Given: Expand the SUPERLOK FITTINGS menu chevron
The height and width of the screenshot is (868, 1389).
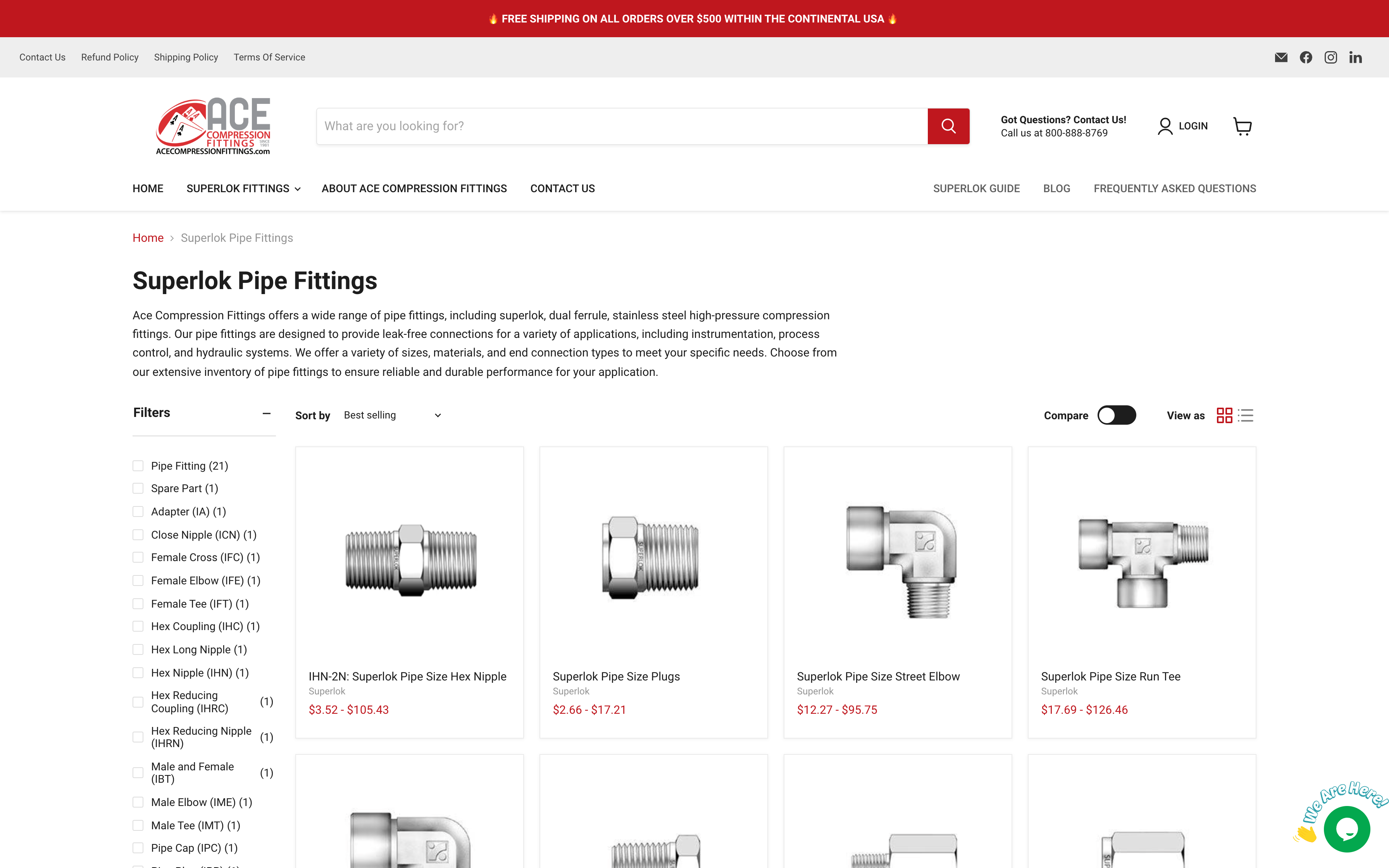Looking at the screenshot, I should click(297, 188).
